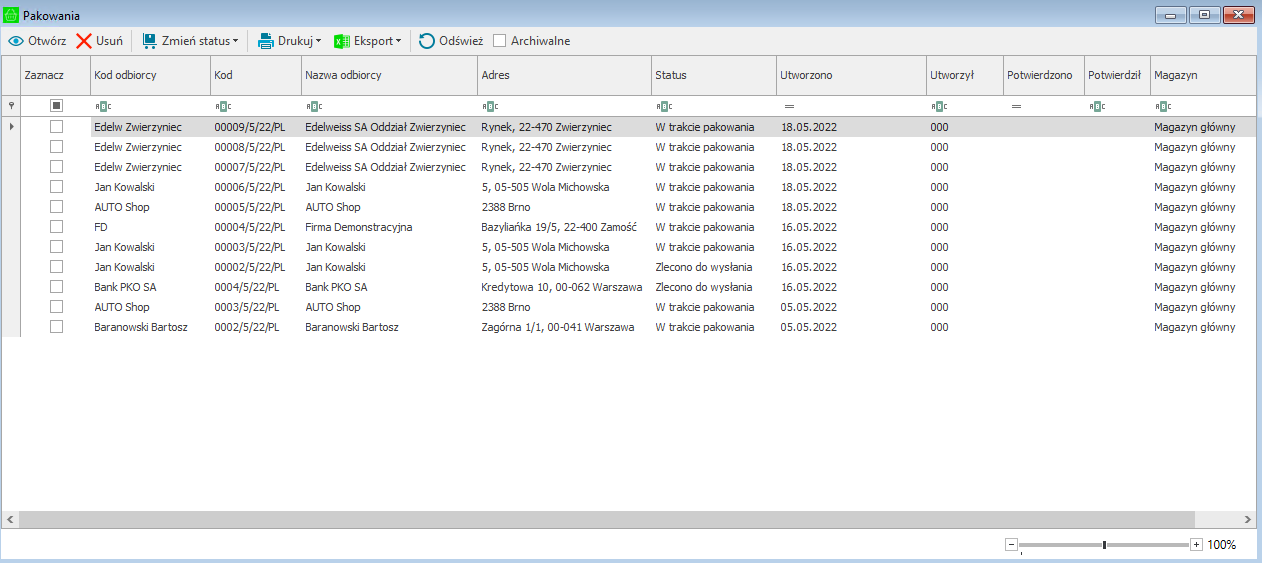Enable the Archiwalne checkbox
Viewport: 1262px width, 563px height.
tap(500, 41)
